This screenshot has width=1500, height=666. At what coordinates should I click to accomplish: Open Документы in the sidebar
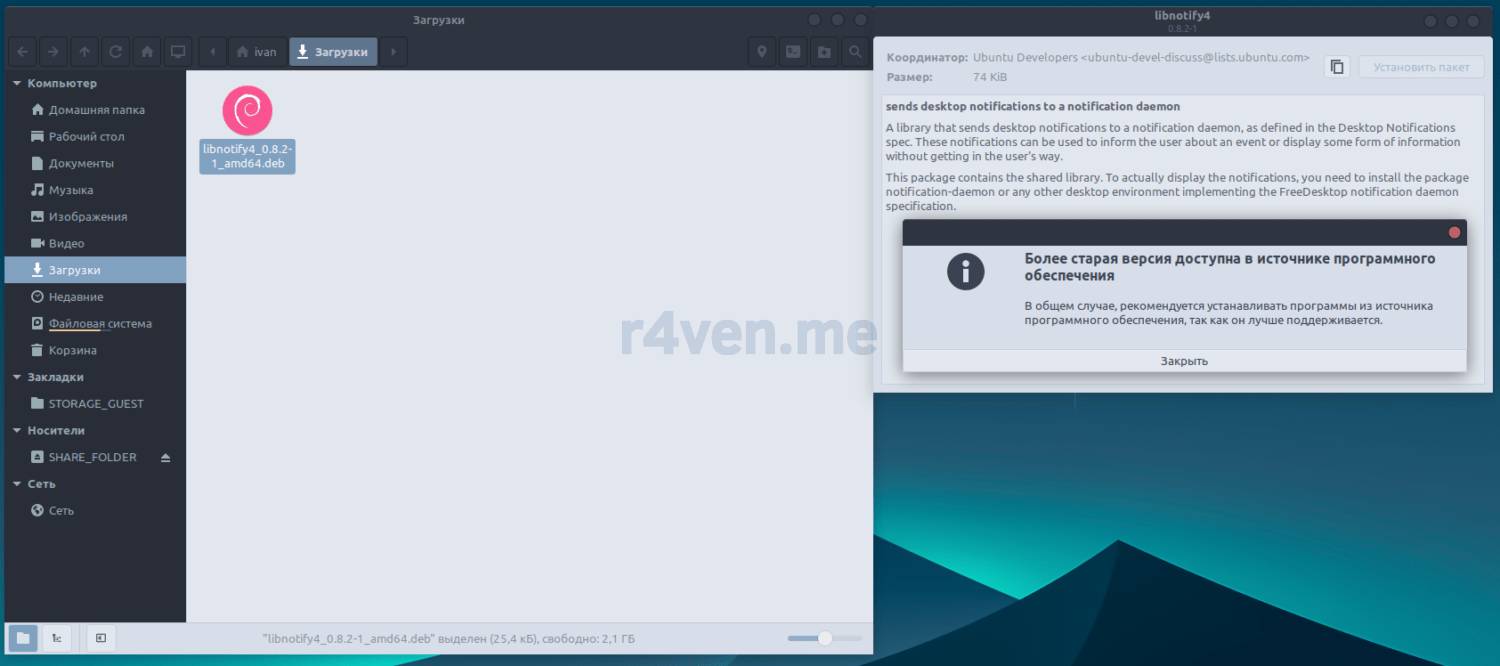pyautogui.click(x=81, y=163)
